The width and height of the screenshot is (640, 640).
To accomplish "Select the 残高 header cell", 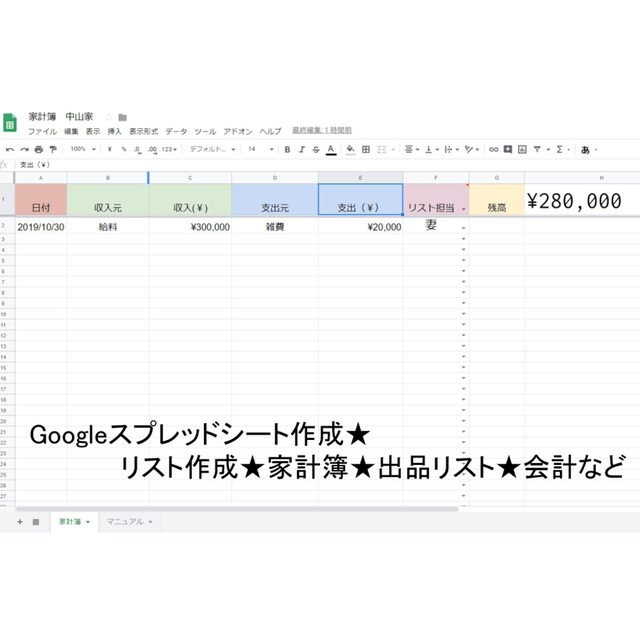I will point(497,200).
